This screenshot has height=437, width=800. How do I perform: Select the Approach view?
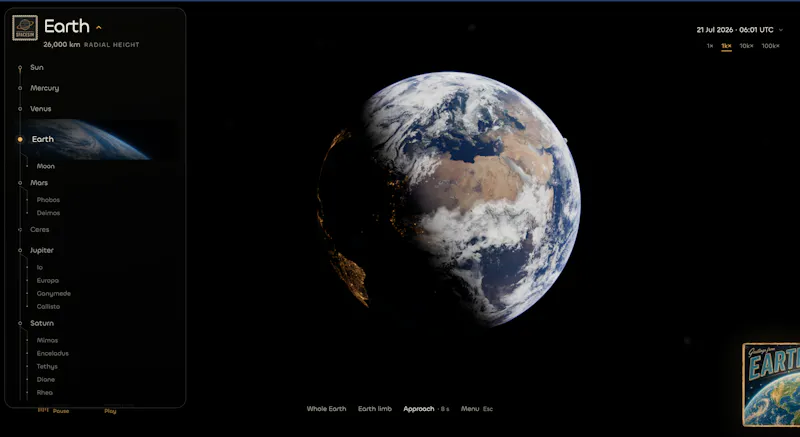pos(419,409)
